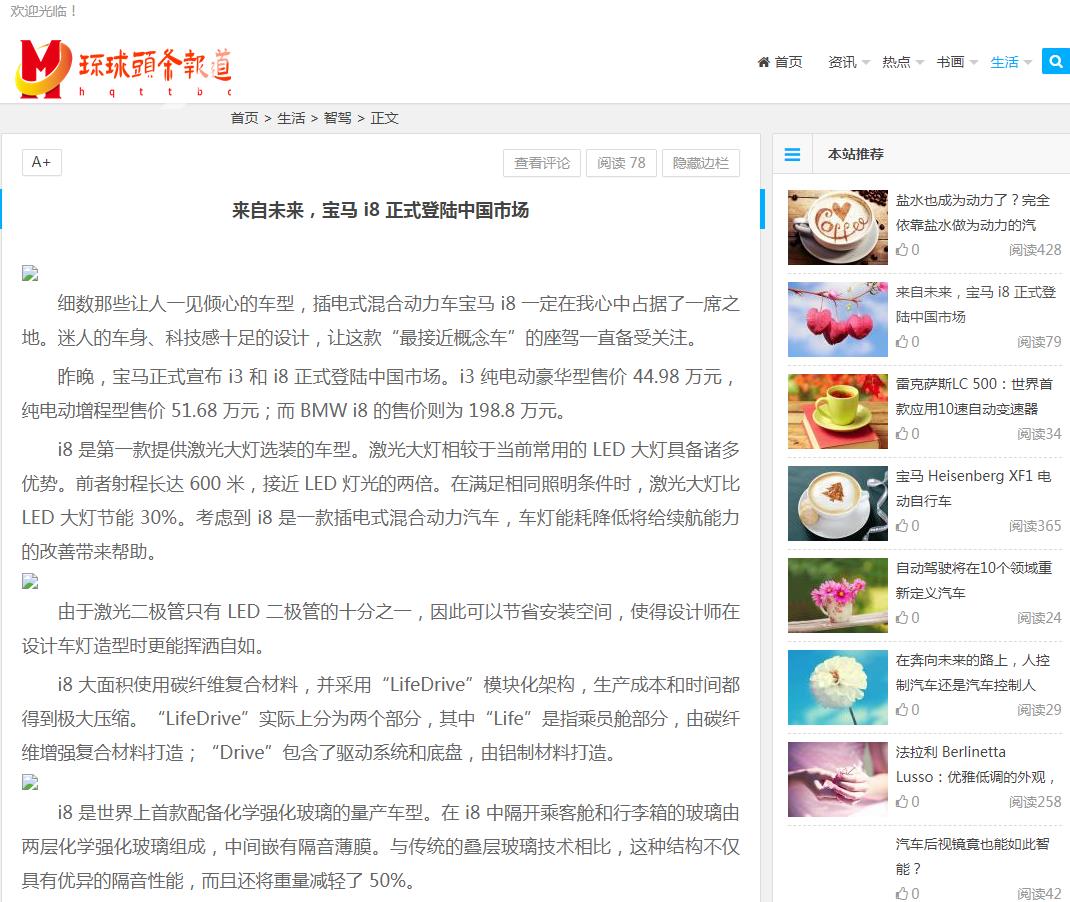Click the 本站推荐 sidebar heading

pos(856,154)
